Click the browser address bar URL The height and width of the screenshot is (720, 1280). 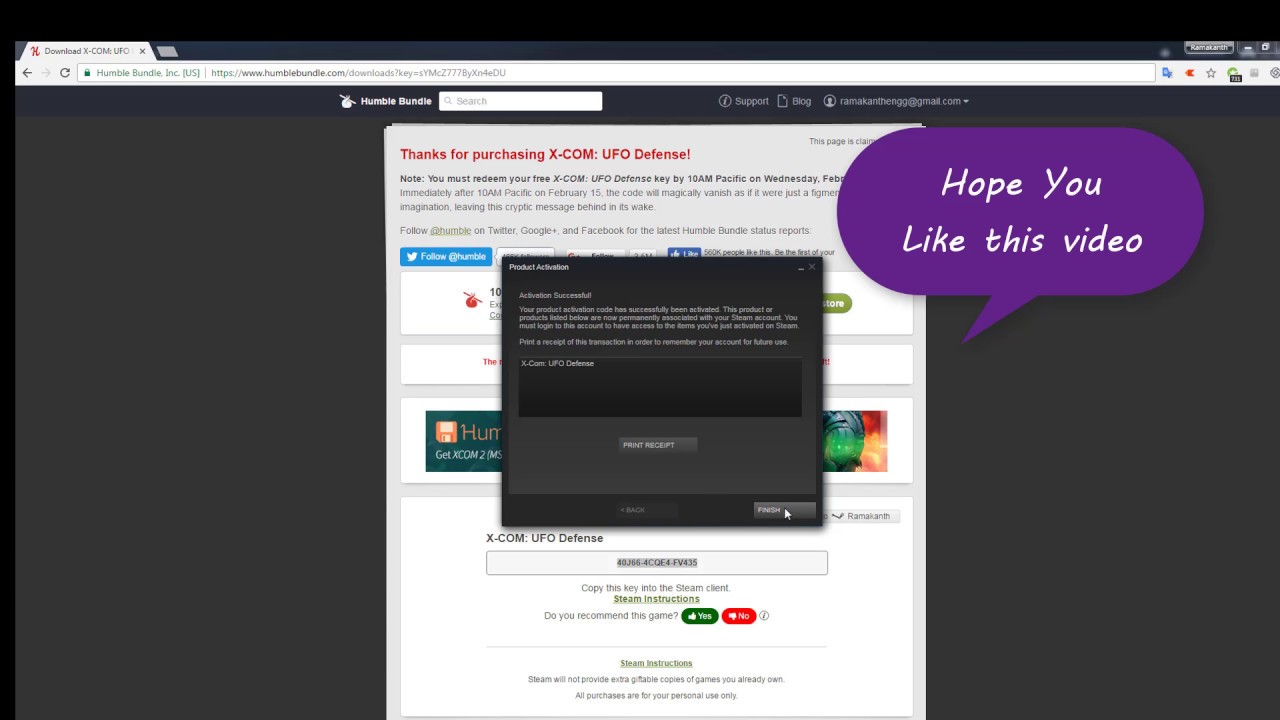point(358,73)
